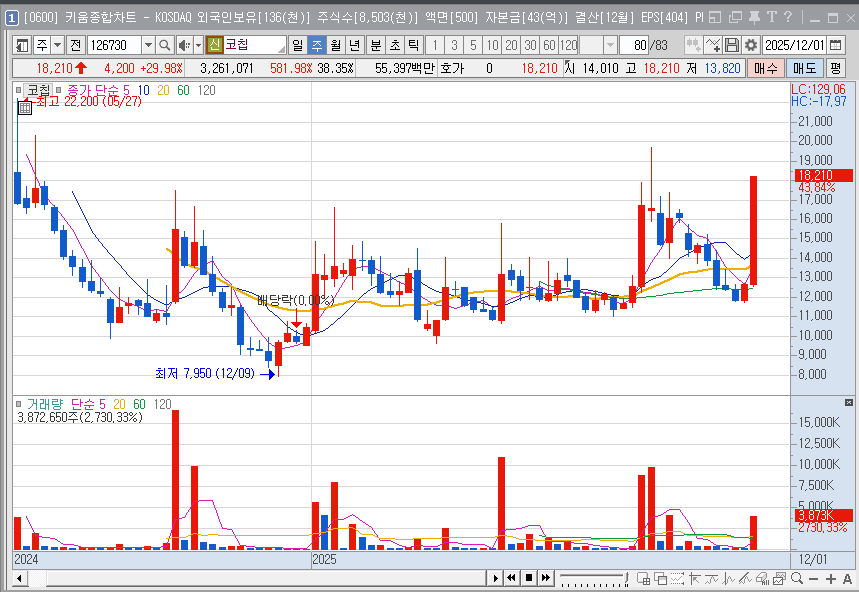Expand stock code 126730 dropdown arrow

point(148,45)
